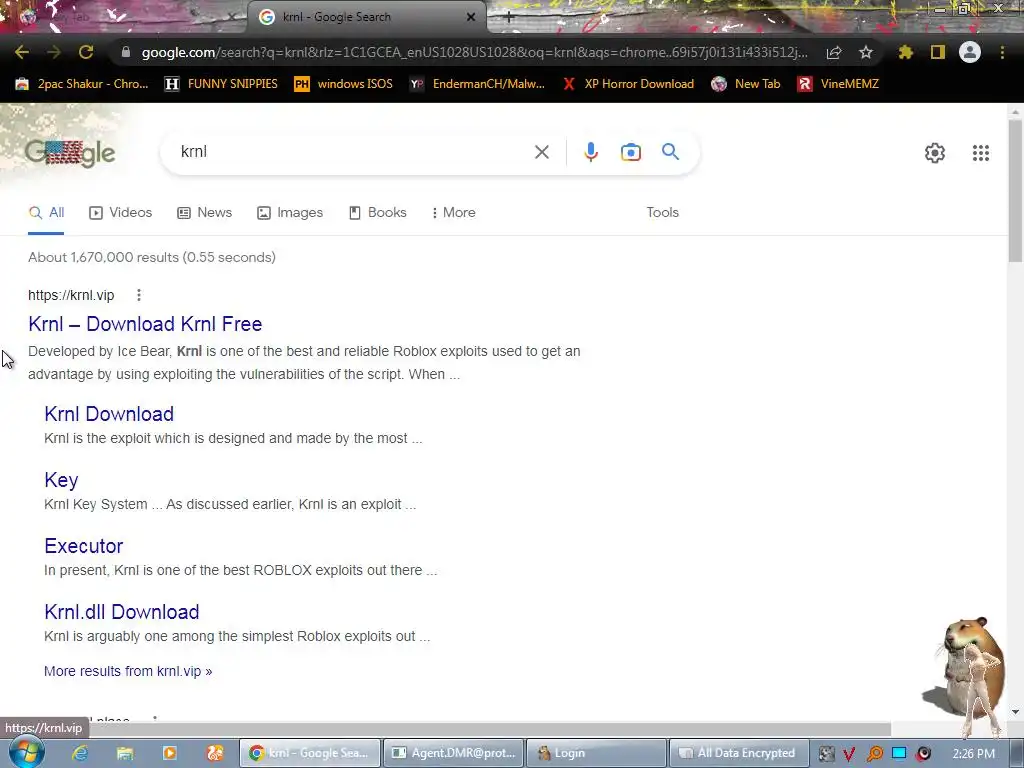Open search by image camera icon
Viewport: 1024px width, 768px height.
pos(631,152)
